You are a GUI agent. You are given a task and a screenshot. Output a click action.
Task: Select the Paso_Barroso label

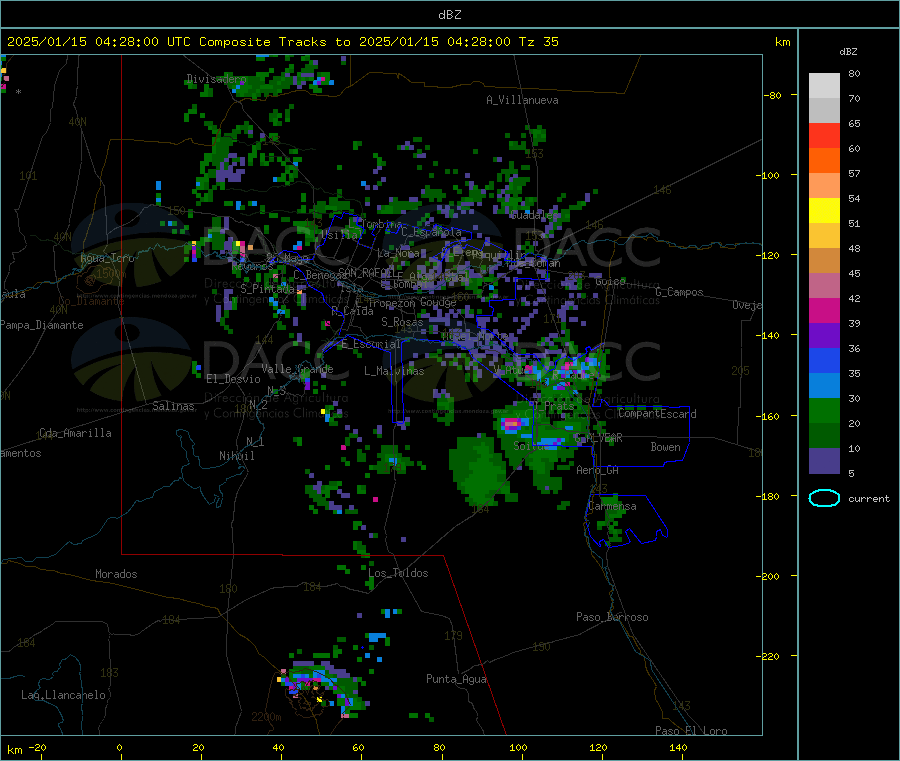(x=612, y=617)
